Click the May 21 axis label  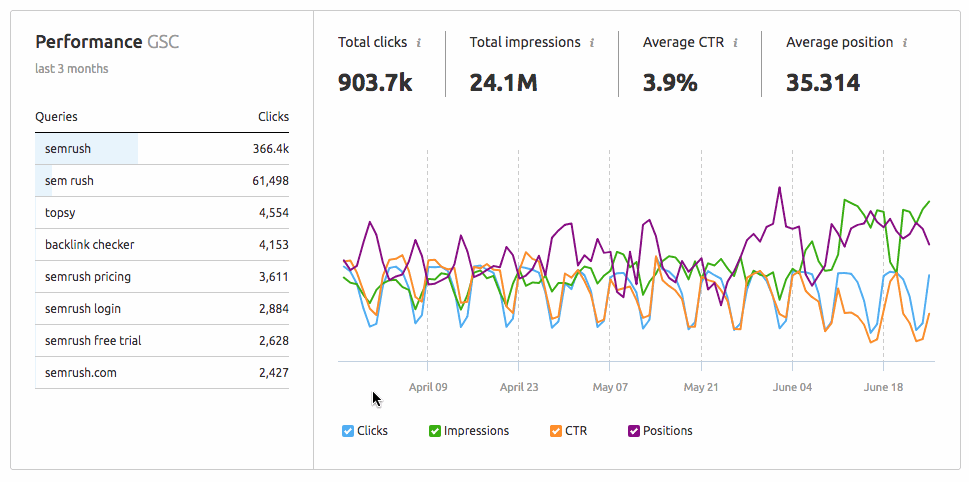click(701, 387)
